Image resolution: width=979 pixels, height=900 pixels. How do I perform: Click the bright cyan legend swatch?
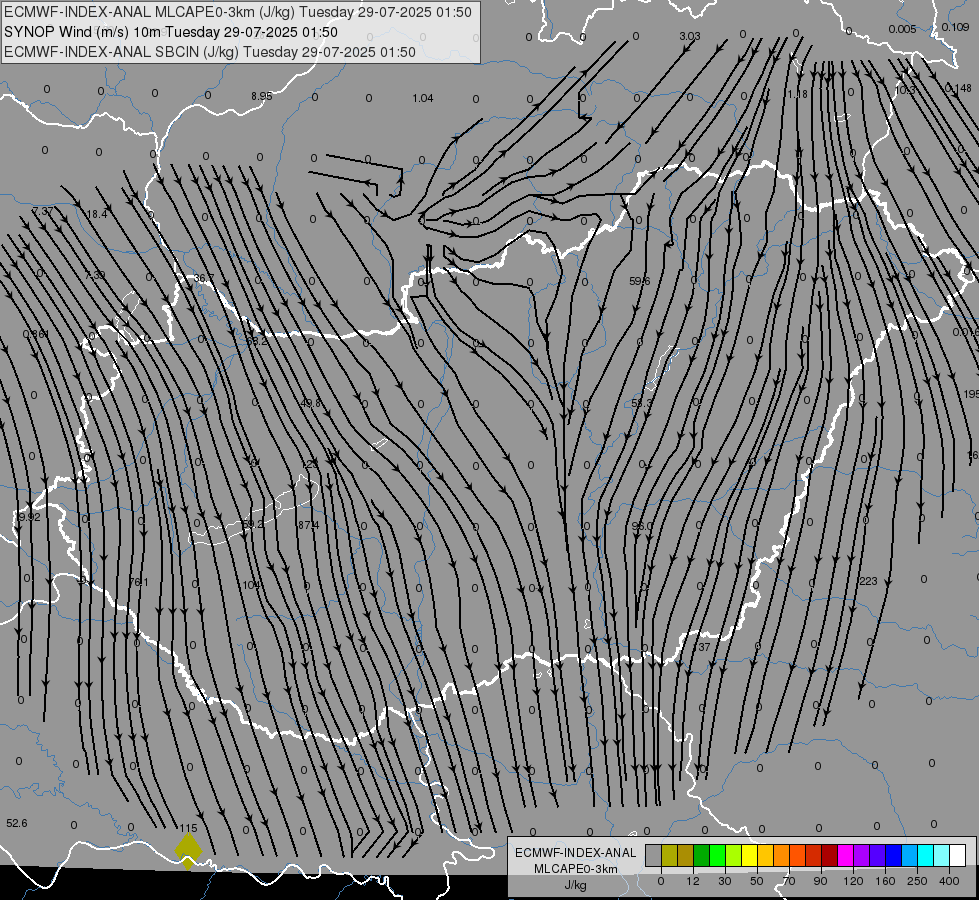pos(927,855)
